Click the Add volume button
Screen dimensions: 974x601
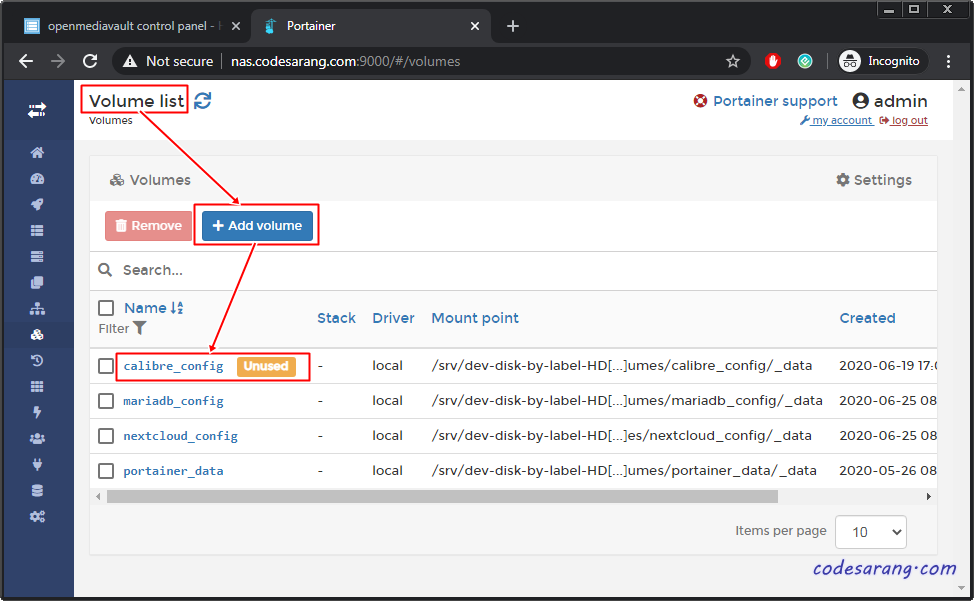click(x=257, y=225)
